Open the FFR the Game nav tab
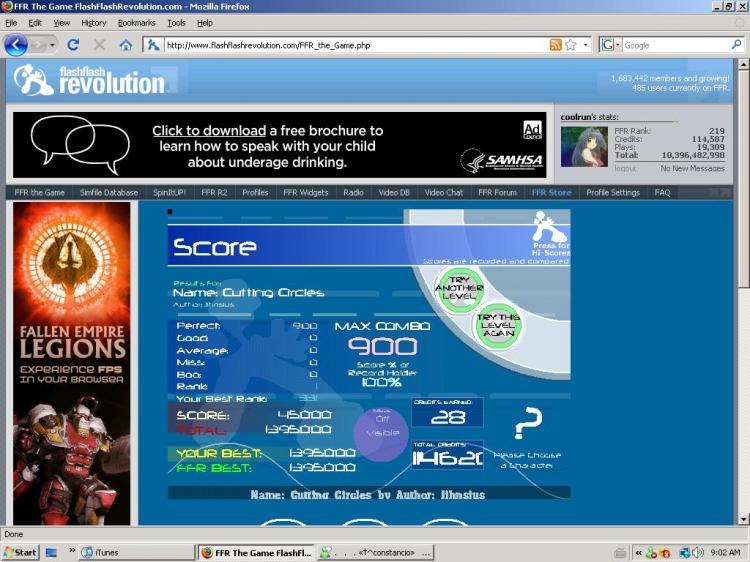Viewport: 750px width, 562px height. click(x=39, y=192)
